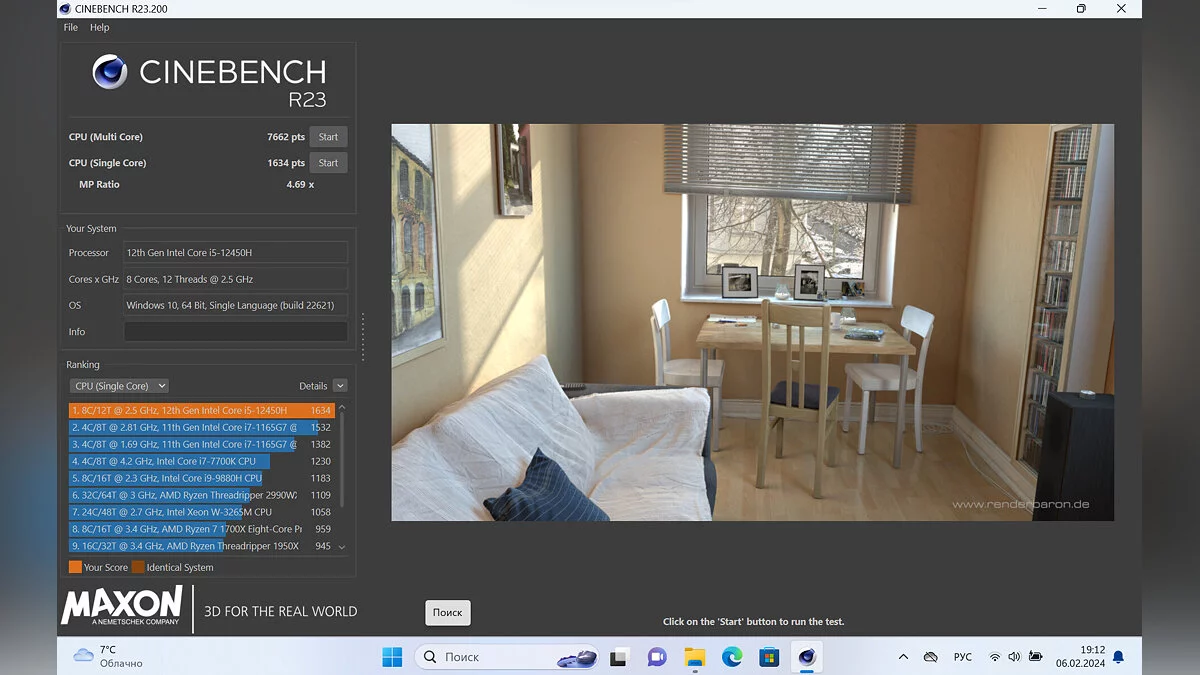Expand the CPU (Single Core) ranking dropdown
This screenshot has height=675, width=1200.
coord(119,386)
